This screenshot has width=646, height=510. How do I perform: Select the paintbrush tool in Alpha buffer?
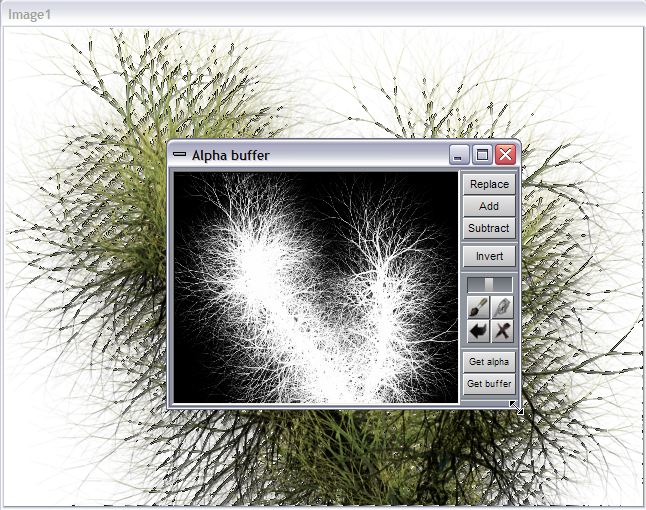478,307
